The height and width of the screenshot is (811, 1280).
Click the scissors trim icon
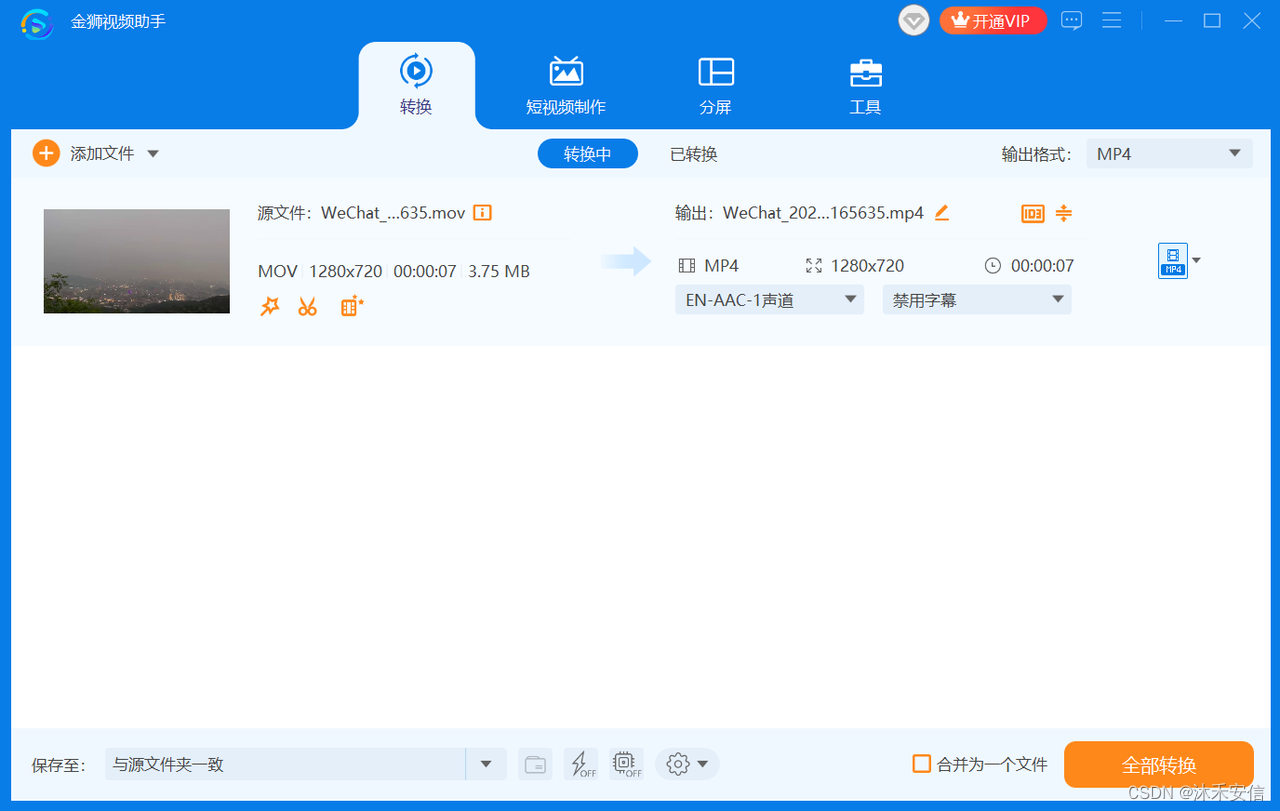(x=307, y=306)
